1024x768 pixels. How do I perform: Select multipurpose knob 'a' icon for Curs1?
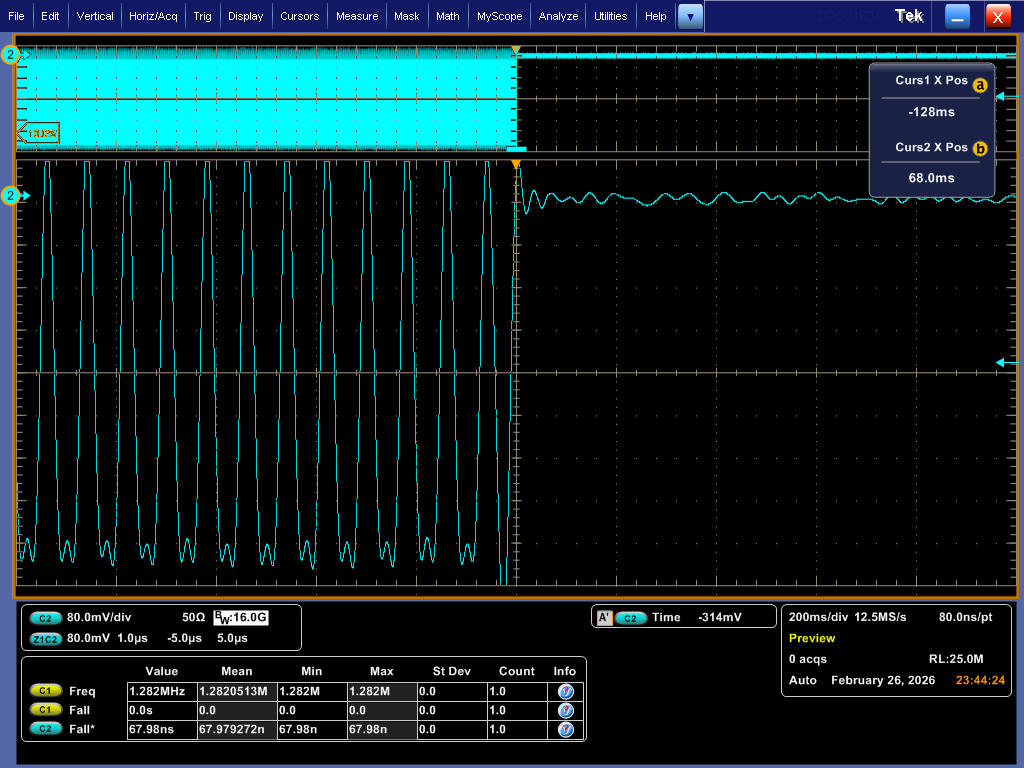[980, 86]
